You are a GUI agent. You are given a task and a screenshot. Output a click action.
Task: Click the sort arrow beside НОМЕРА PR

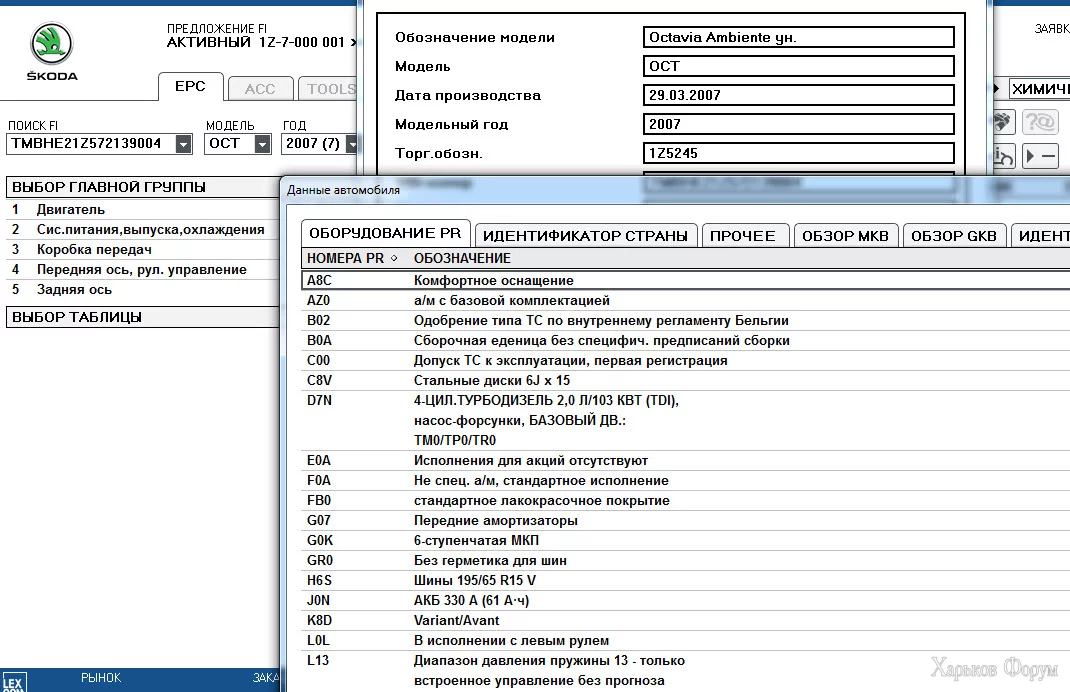tap(394, 258)
